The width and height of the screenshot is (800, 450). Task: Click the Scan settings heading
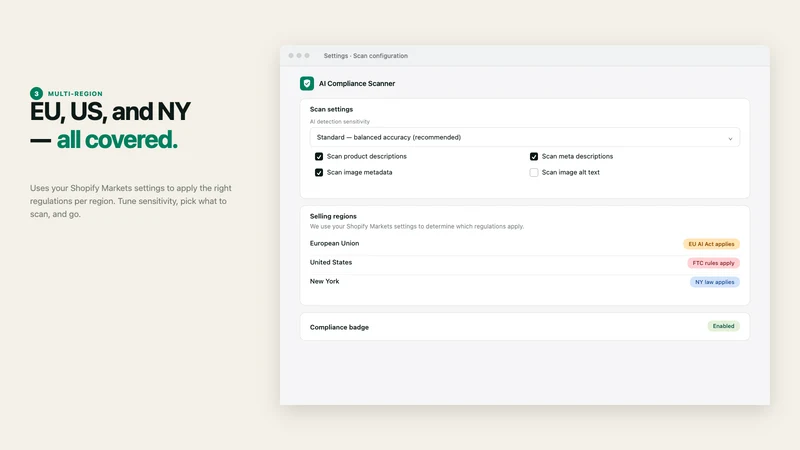[331, 109]
